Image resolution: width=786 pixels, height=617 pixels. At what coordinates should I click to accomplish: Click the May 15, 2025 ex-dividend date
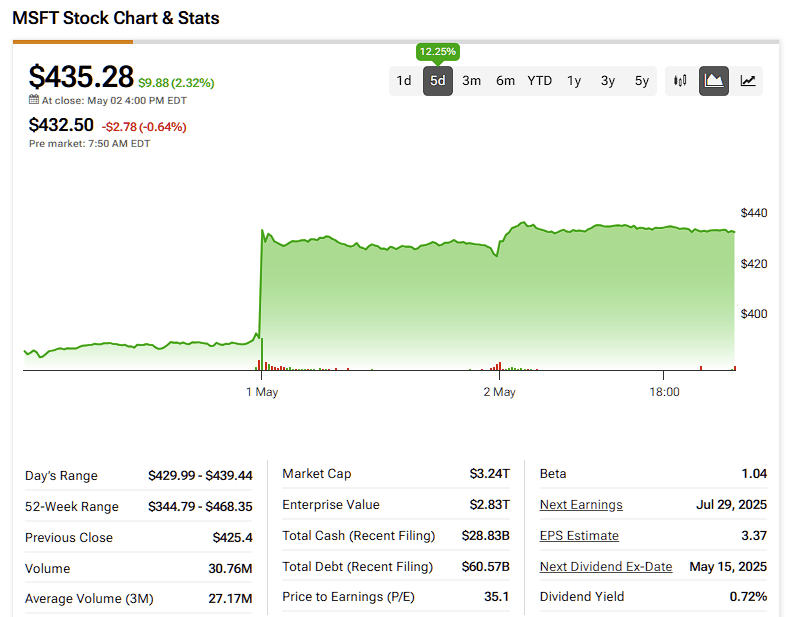(x=728, y=567)
